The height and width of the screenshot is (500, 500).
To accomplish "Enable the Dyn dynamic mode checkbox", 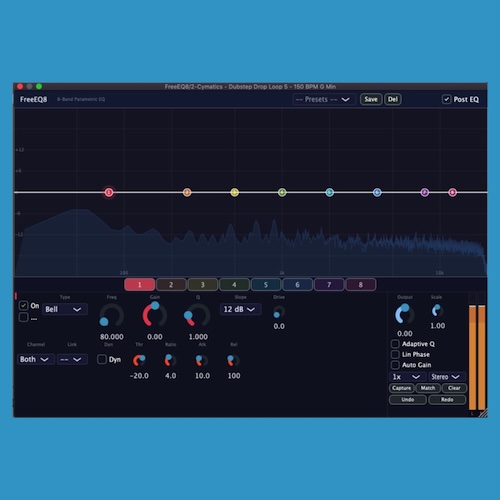I will pos(102,359).
